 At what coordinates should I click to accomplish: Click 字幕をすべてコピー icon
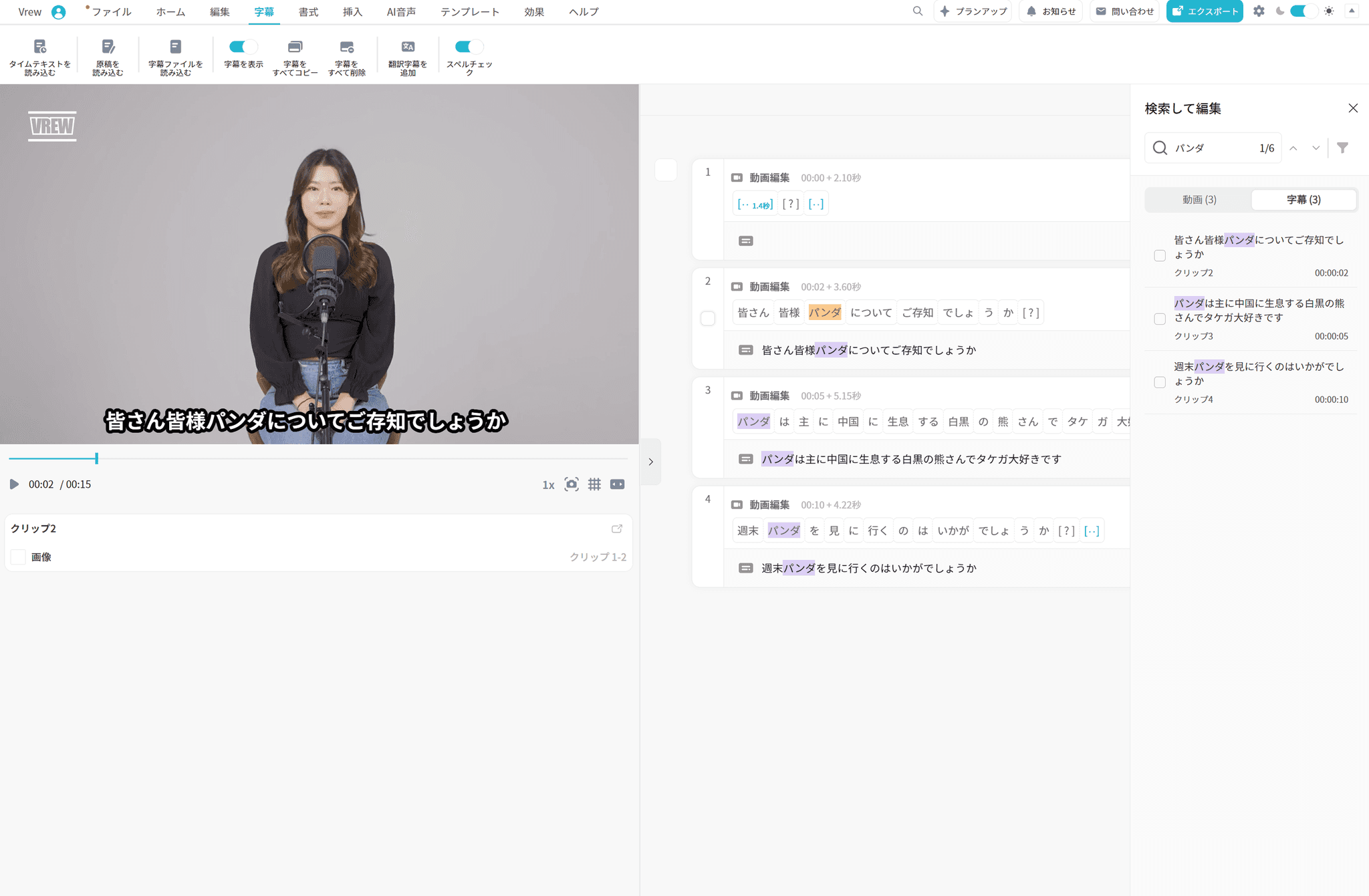pos(295,47)
